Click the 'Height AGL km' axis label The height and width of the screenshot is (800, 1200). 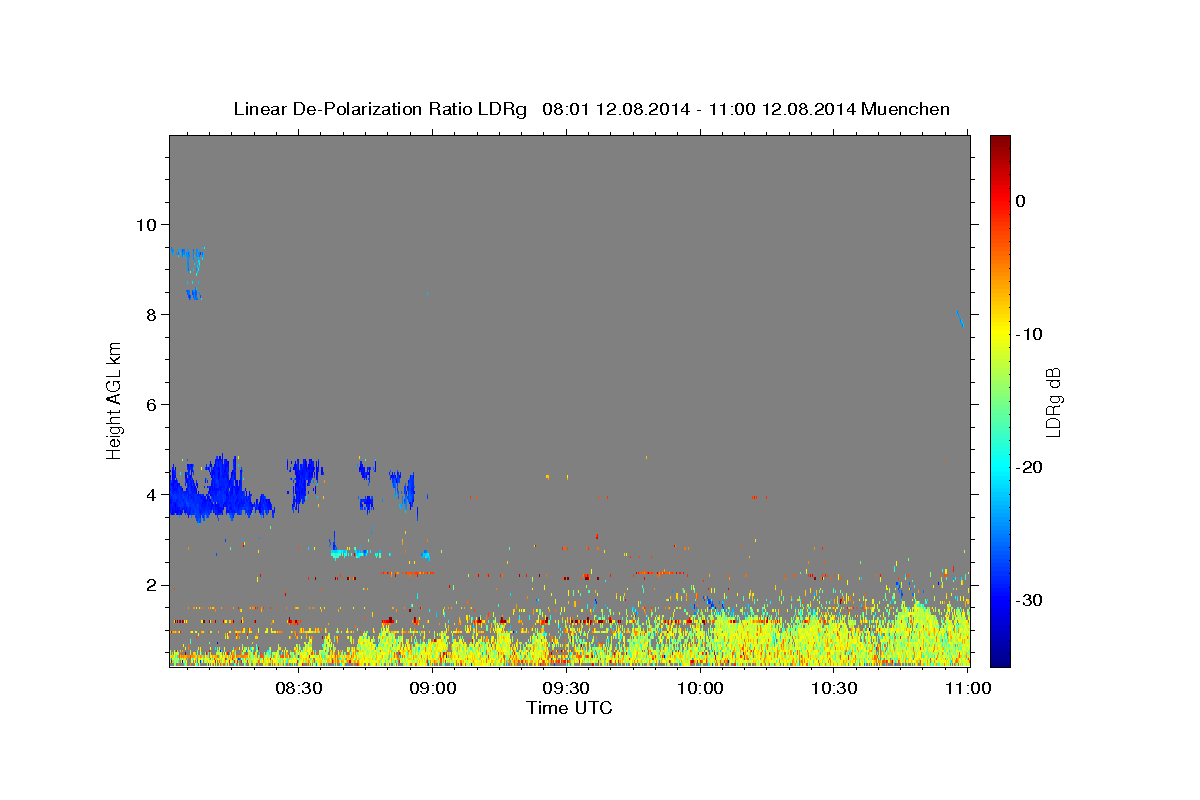coord(114,400)
